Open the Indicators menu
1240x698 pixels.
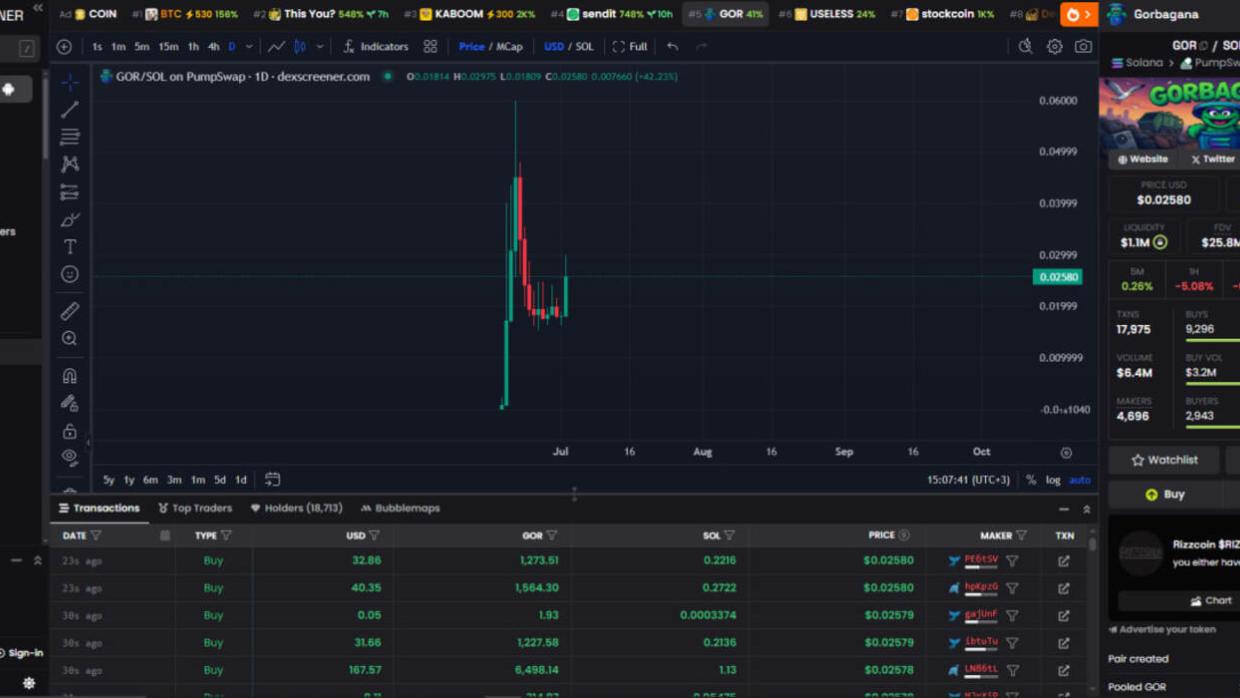pos(375,46)
